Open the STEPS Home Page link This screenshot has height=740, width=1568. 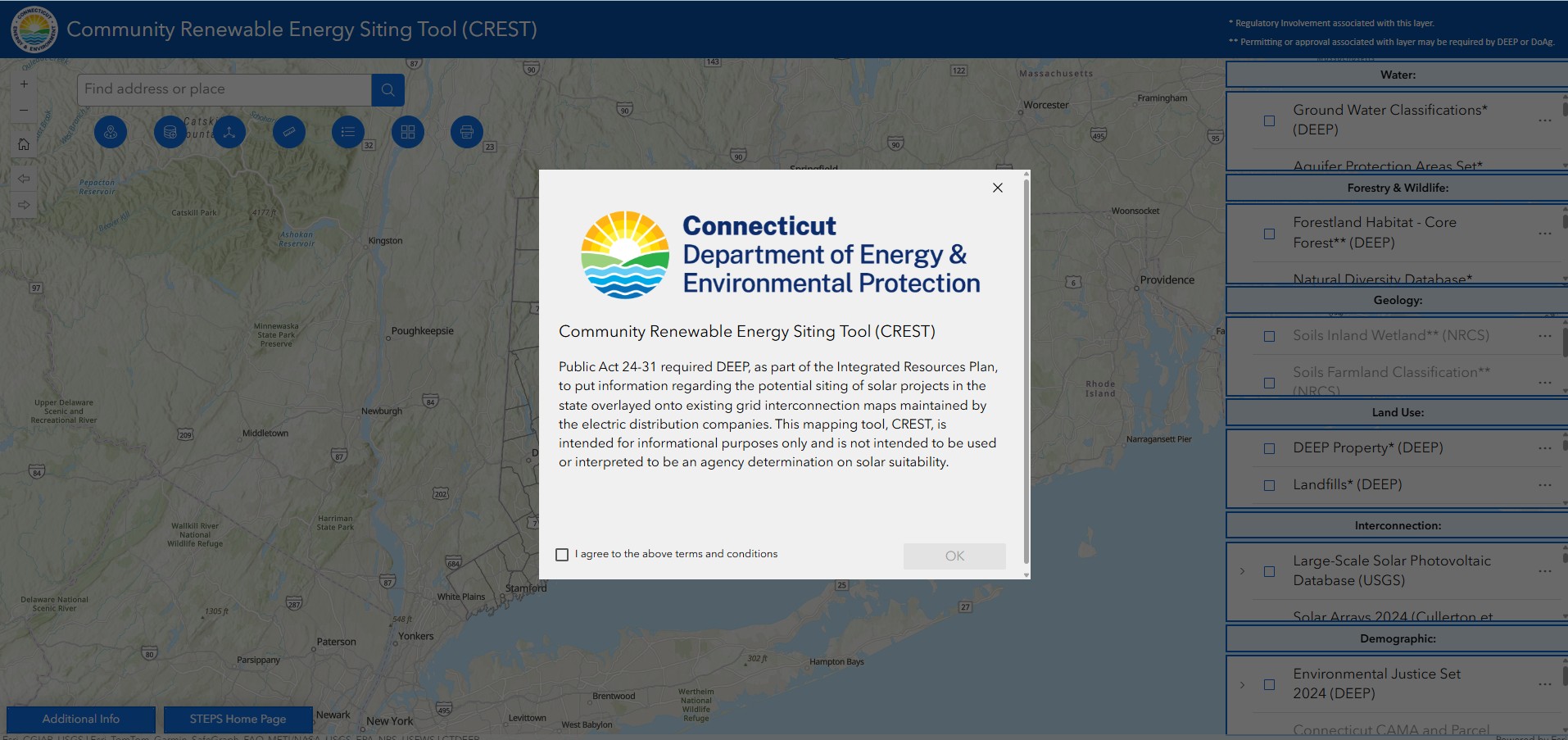(x=238, y=719)
